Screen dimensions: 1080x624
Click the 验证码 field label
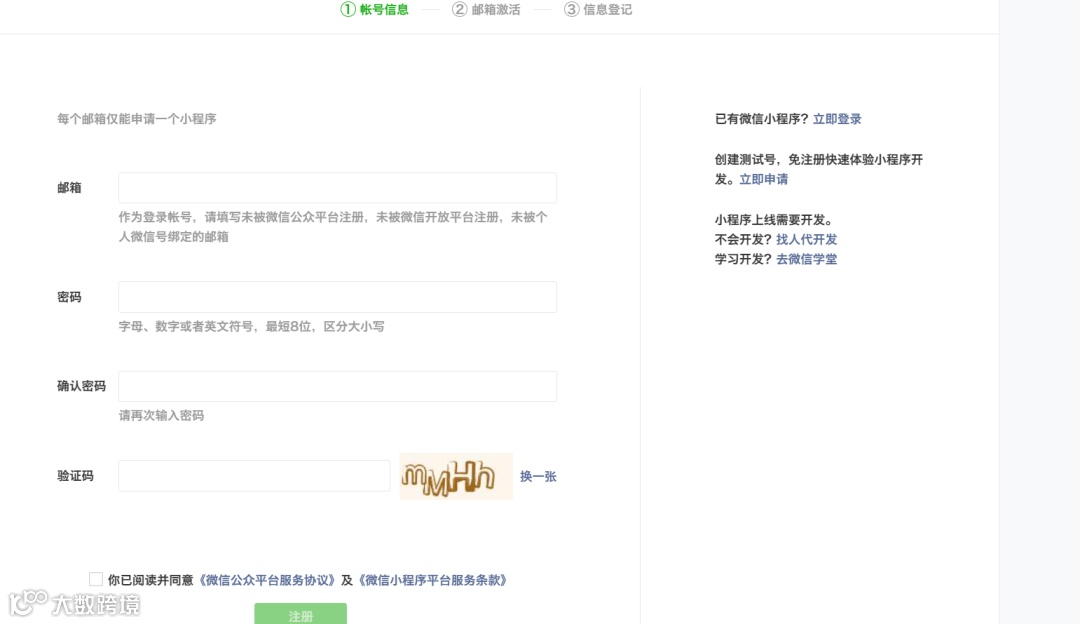[75, 476]
